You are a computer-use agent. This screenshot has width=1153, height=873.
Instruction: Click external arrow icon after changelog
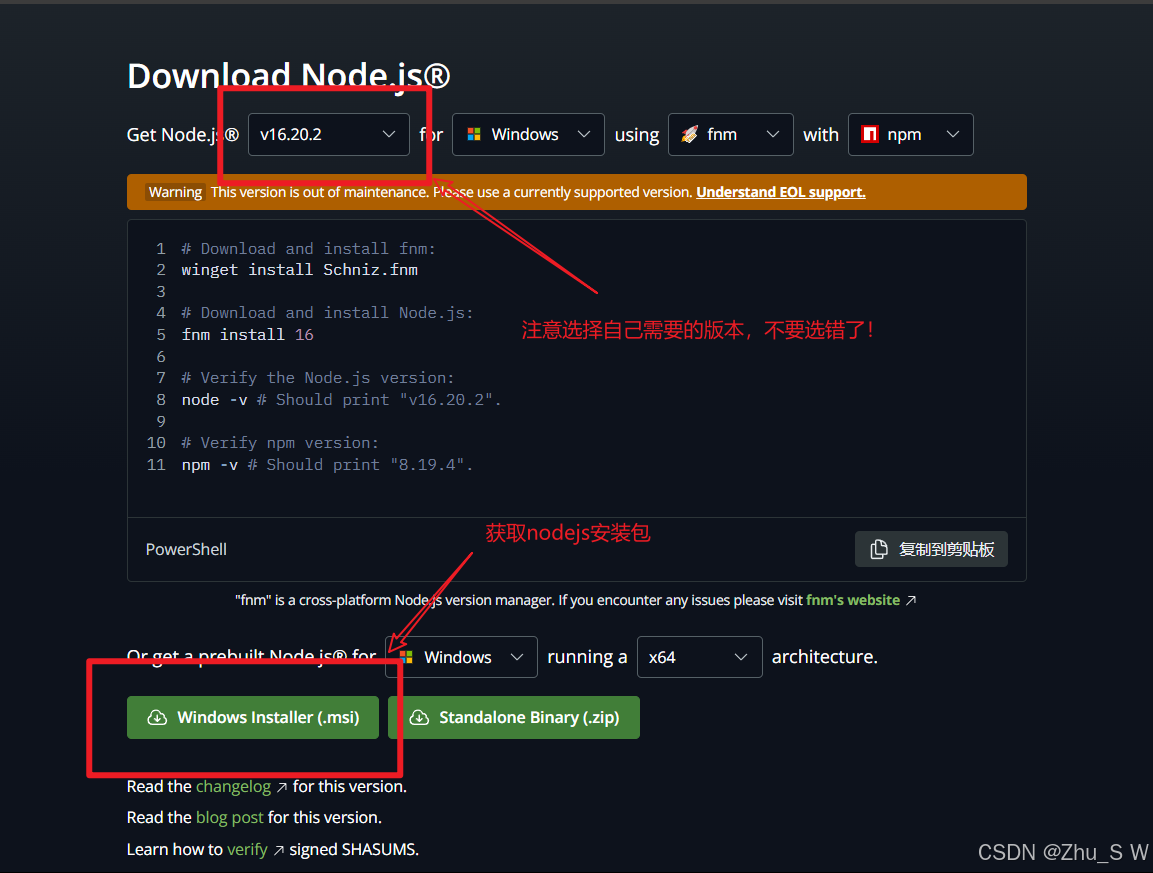coord(282,787)
